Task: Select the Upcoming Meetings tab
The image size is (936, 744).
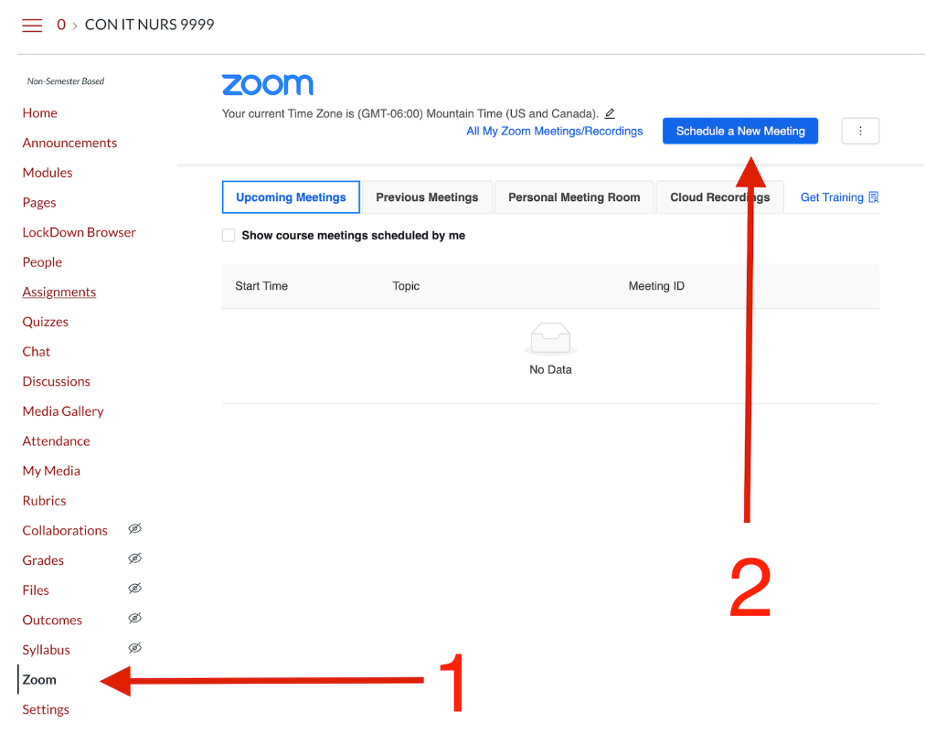Action: [x=291, y=198]
